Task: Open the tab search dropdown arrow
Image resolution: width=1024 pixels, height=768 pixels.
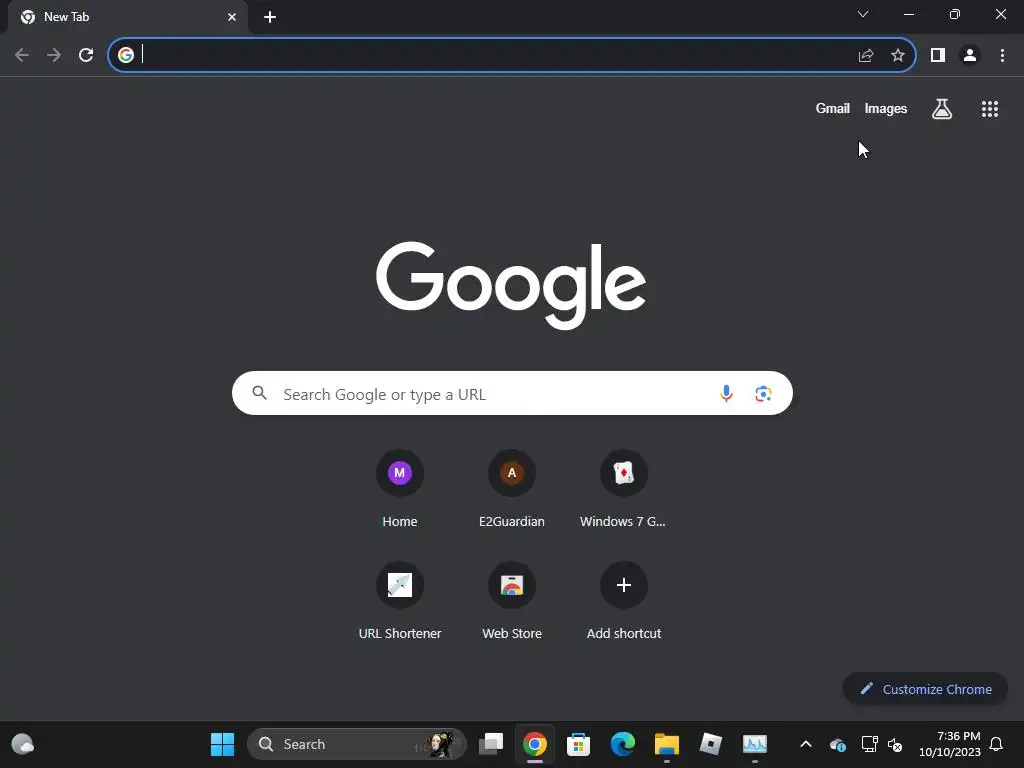Action: [x=863, y=14]
